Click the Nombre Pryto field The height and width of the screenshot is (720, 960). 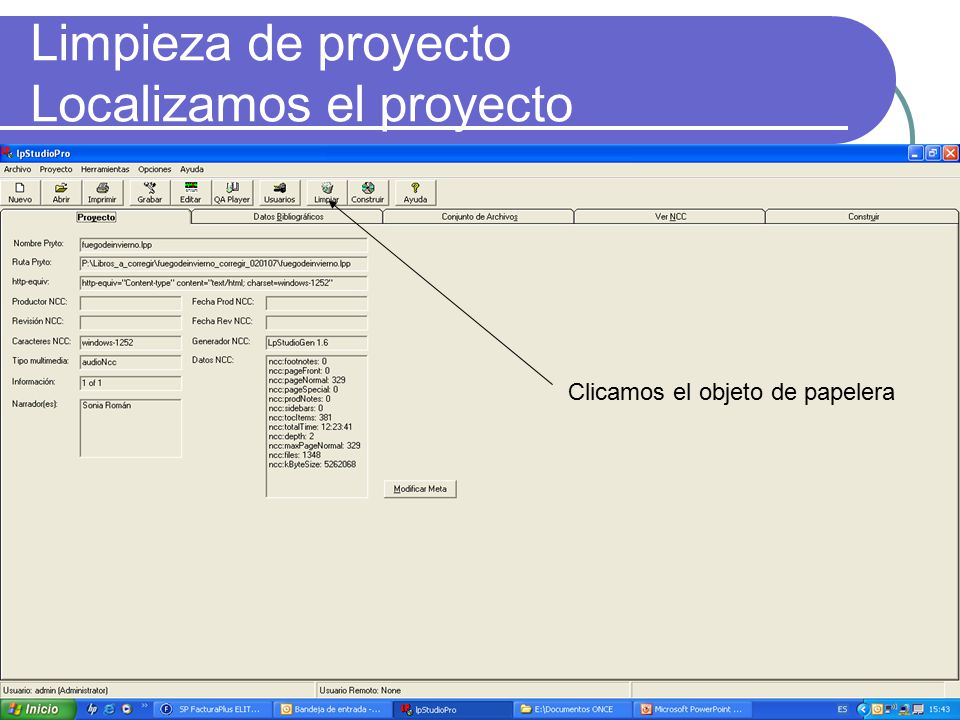tap(223, 245)
